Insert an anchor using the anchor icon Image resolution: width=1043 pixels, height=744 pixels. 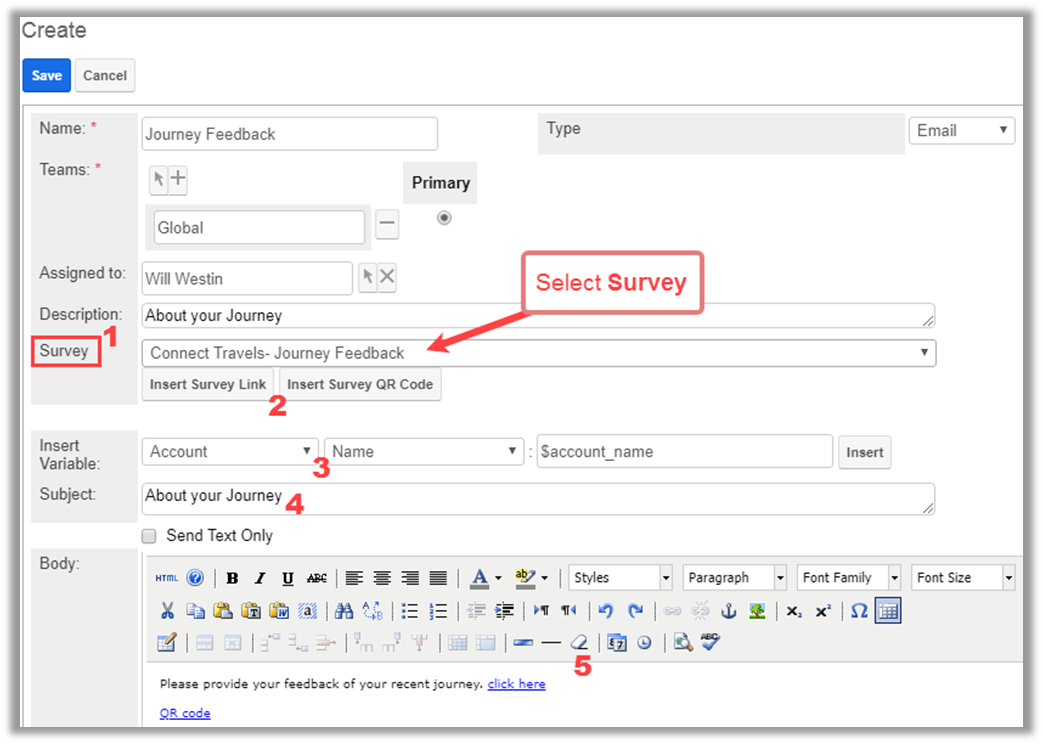coord(729,611)
